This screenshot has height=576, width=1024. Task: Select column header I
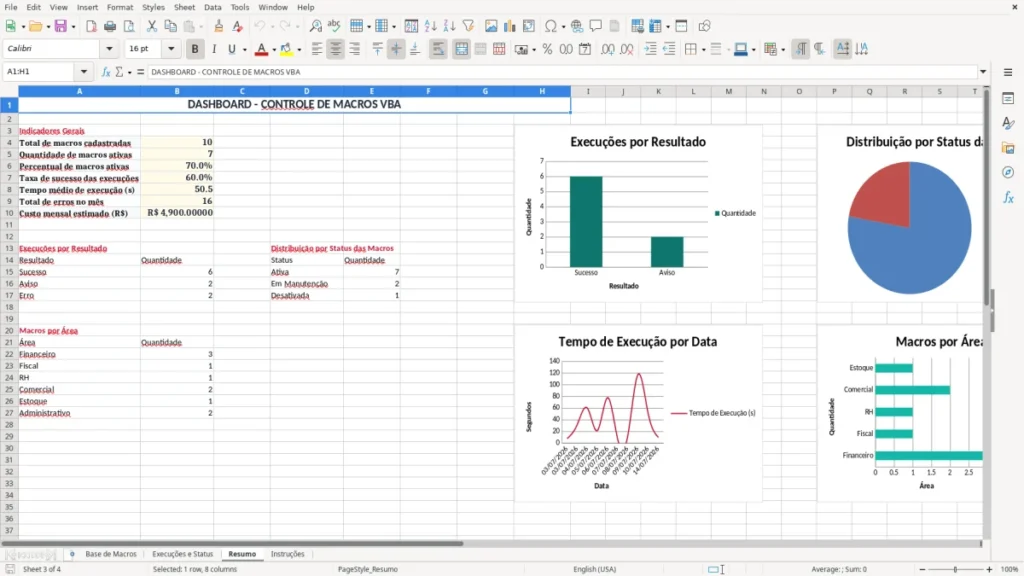588,91
